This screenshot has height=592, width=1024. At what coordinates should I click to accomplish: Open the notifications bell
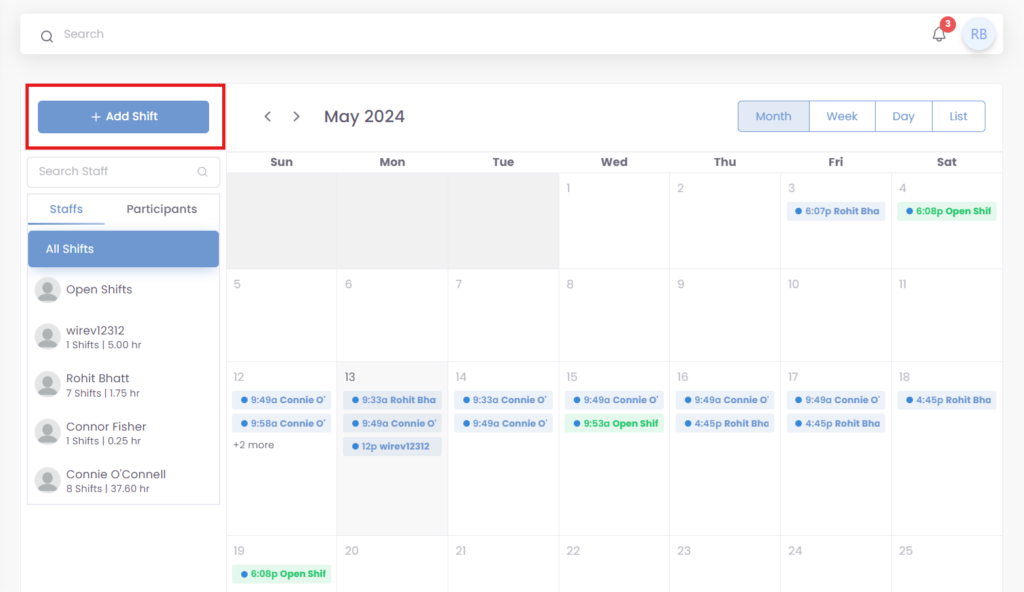tap(938, 33)
